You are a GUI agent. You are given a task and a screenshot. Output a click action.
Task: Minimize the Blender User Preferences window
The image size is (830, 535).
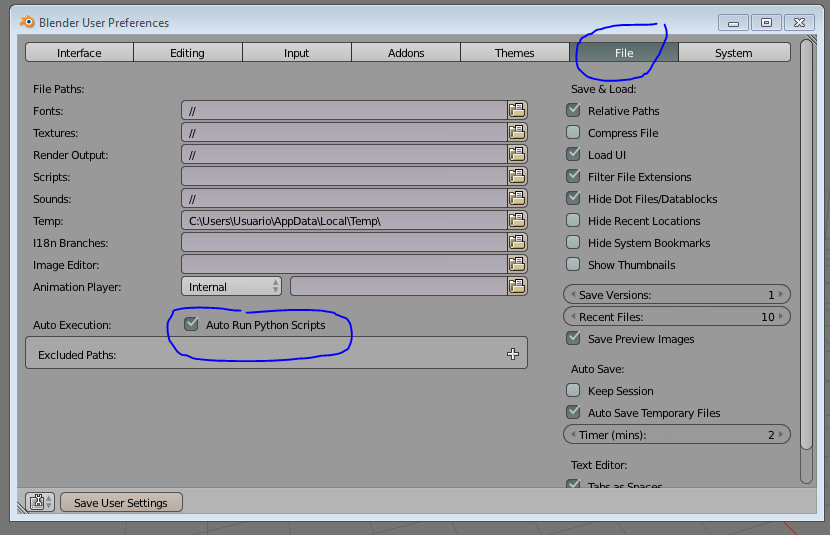coord(733,22)
